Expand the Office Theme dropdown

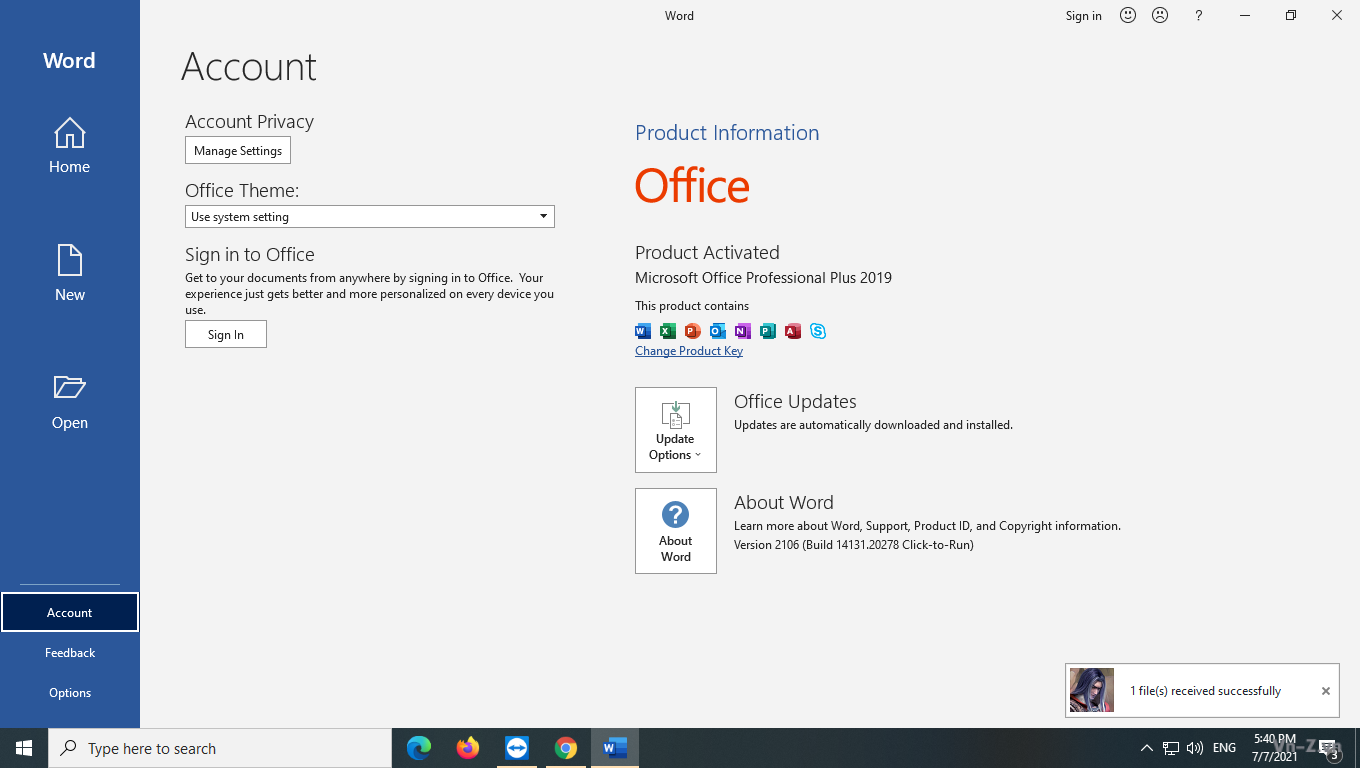coord(543,217)
